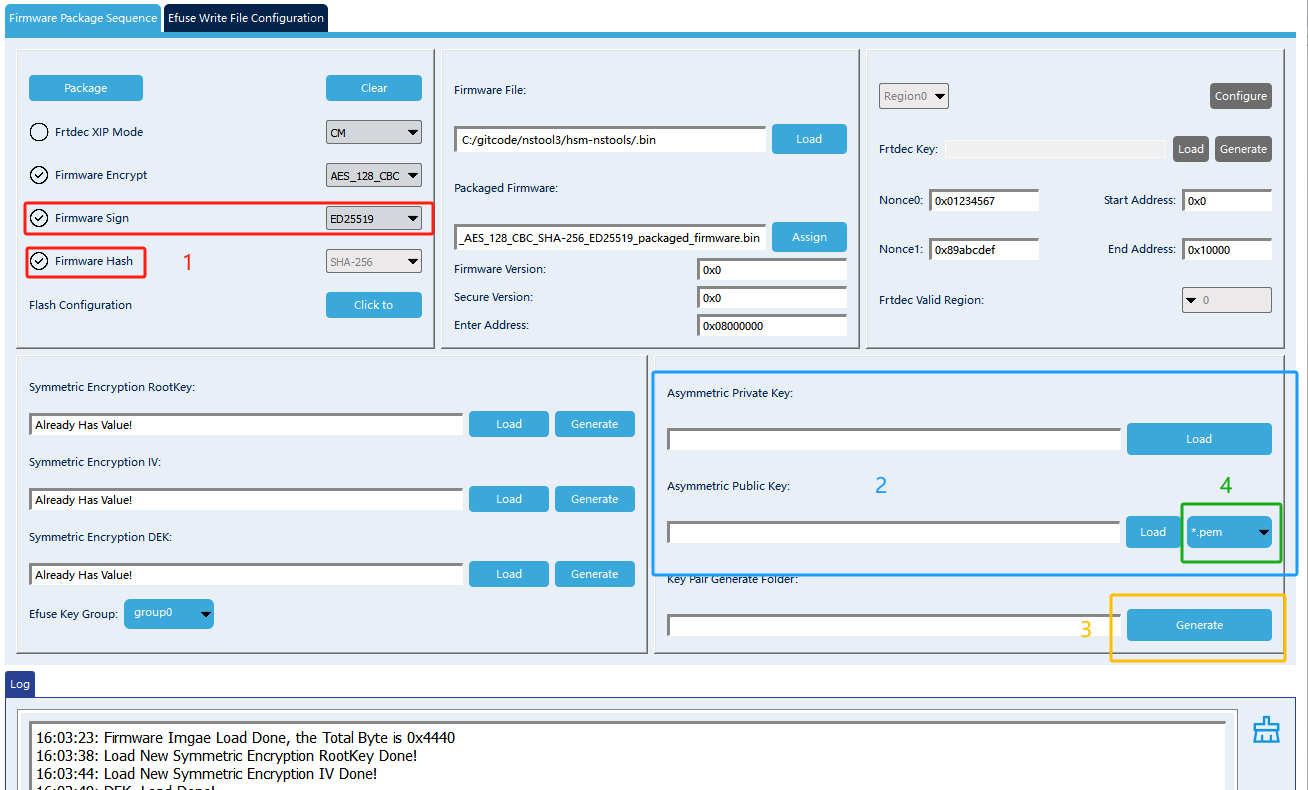Click the Firmware Version input field
Image resolution: width=1308 pixels, height=790 pixels.
772,270
